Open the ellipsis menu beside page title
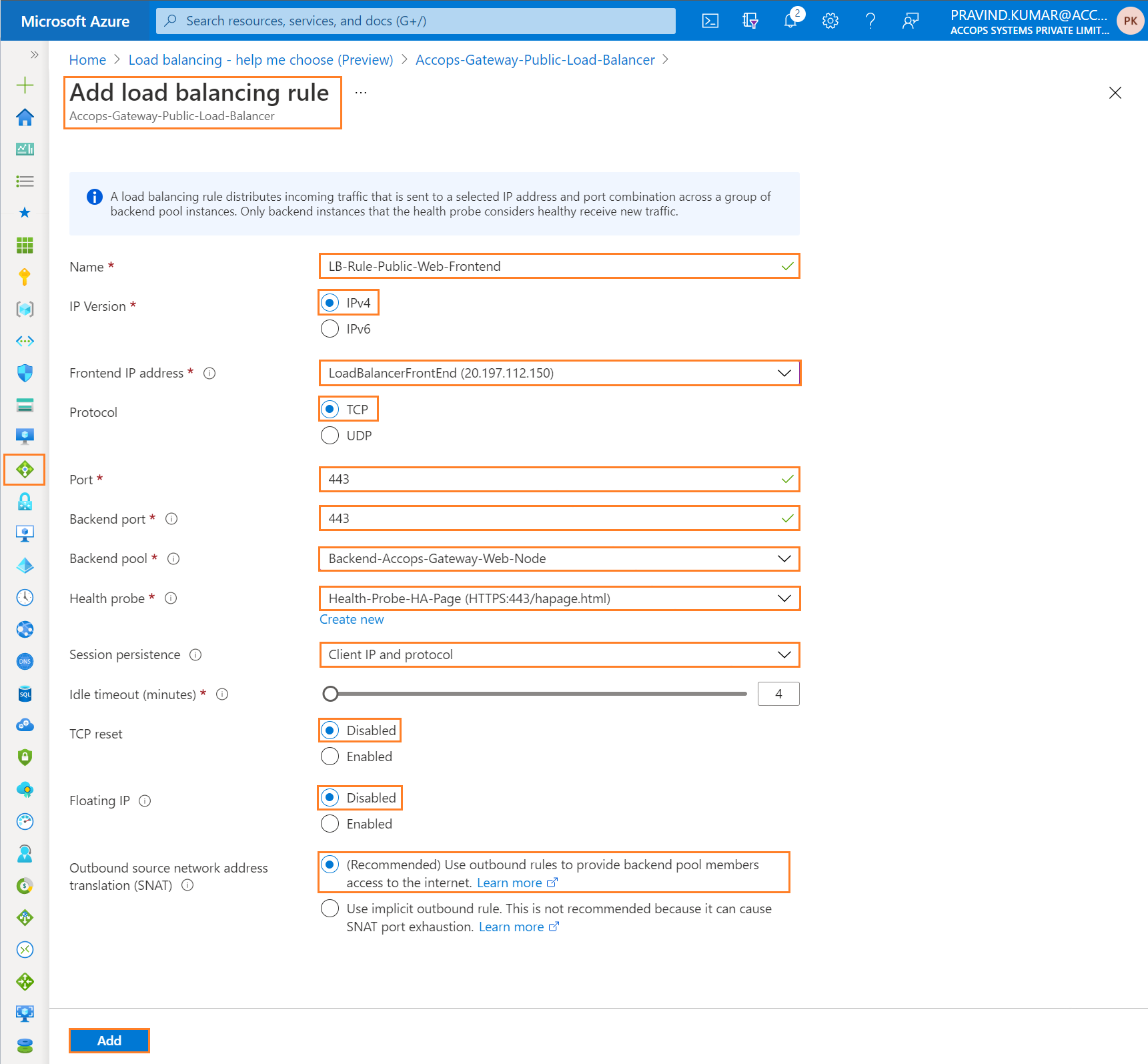This screenshot has height=1064, width=1148. (361, 93)
